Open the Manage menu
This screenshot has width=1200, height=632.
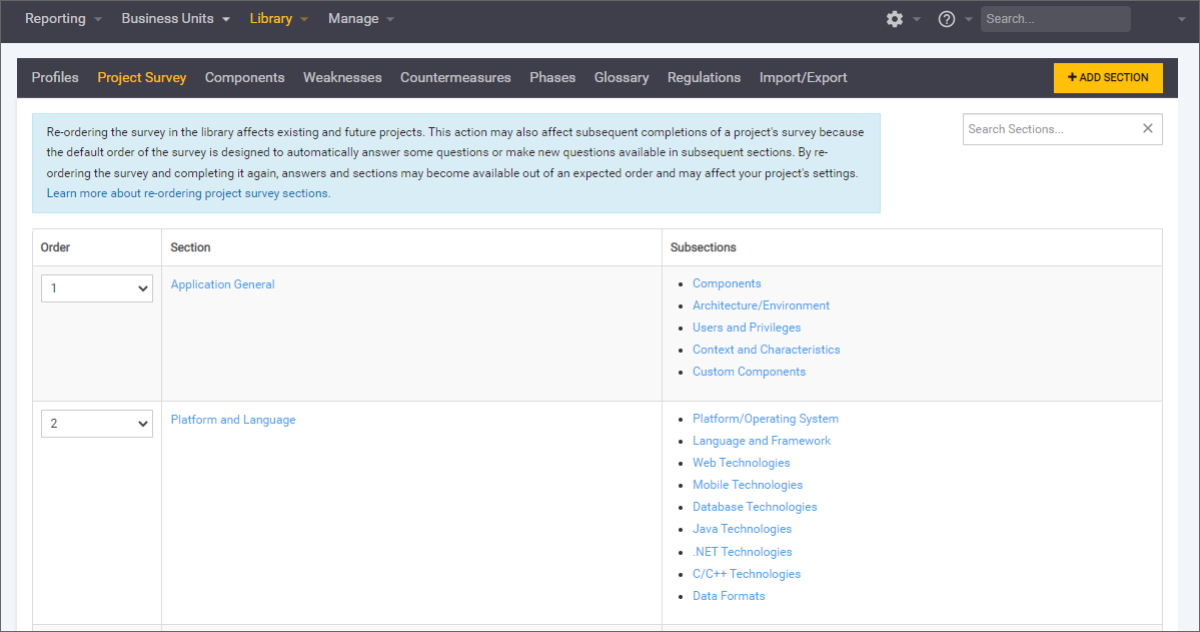click(x=360, y=19)
